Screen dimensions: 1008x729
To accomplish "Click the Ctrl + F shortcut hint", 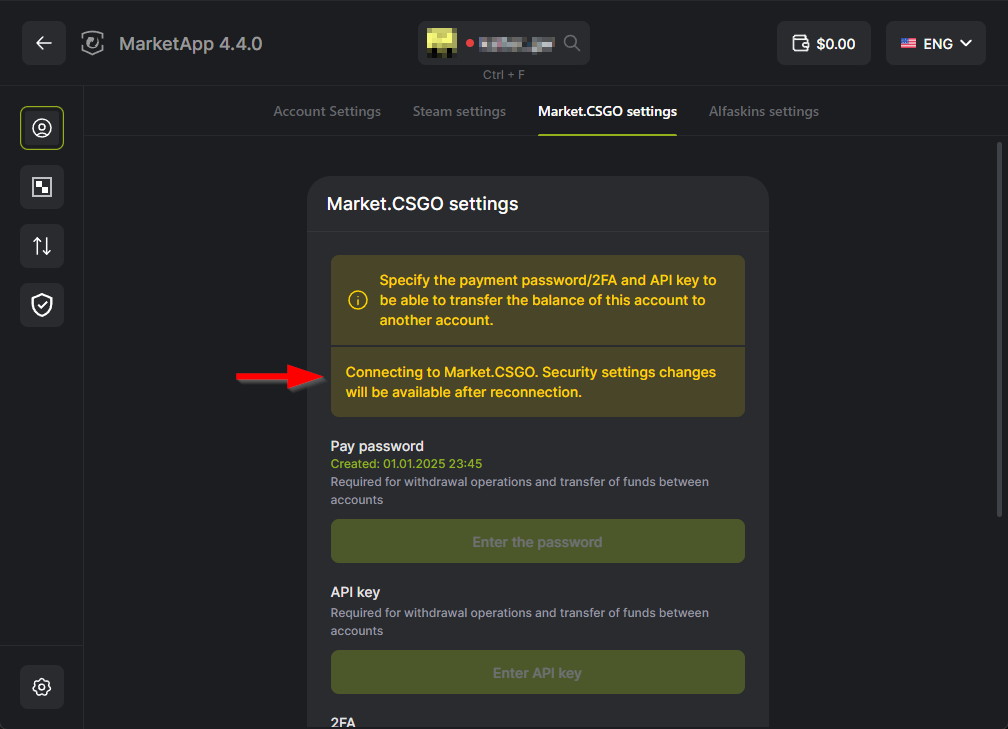I will 503,75.
